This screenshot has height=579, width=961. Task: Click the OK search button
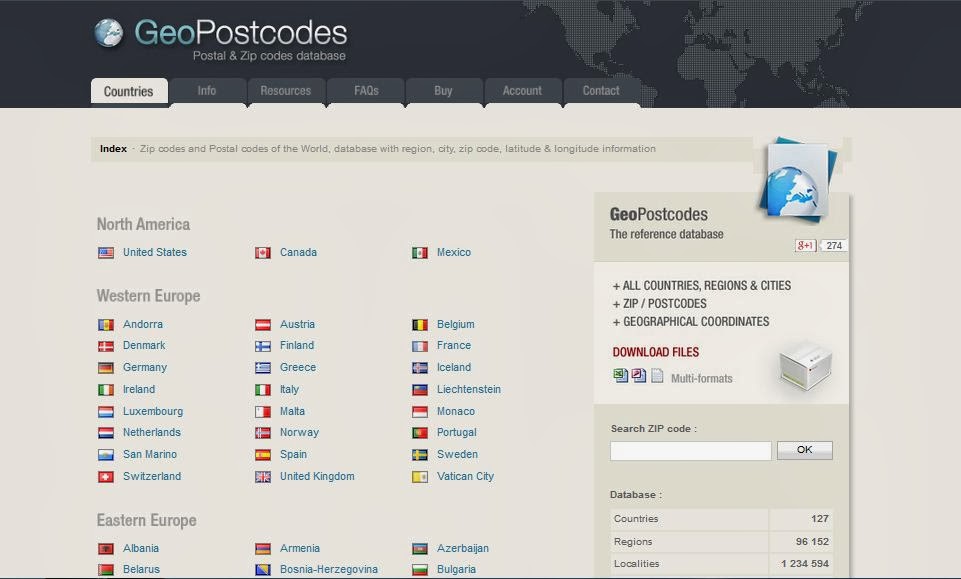[805, 450]
